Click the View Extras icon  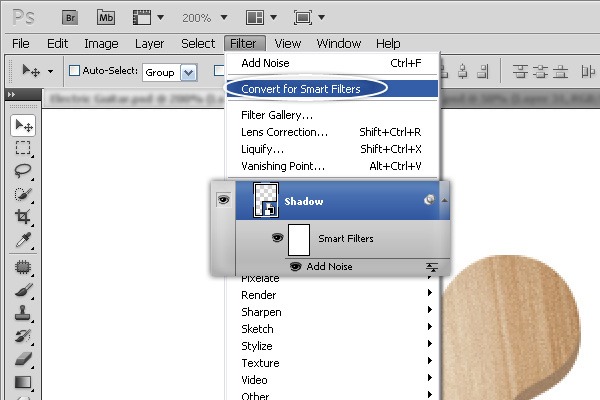pos(142,18)
